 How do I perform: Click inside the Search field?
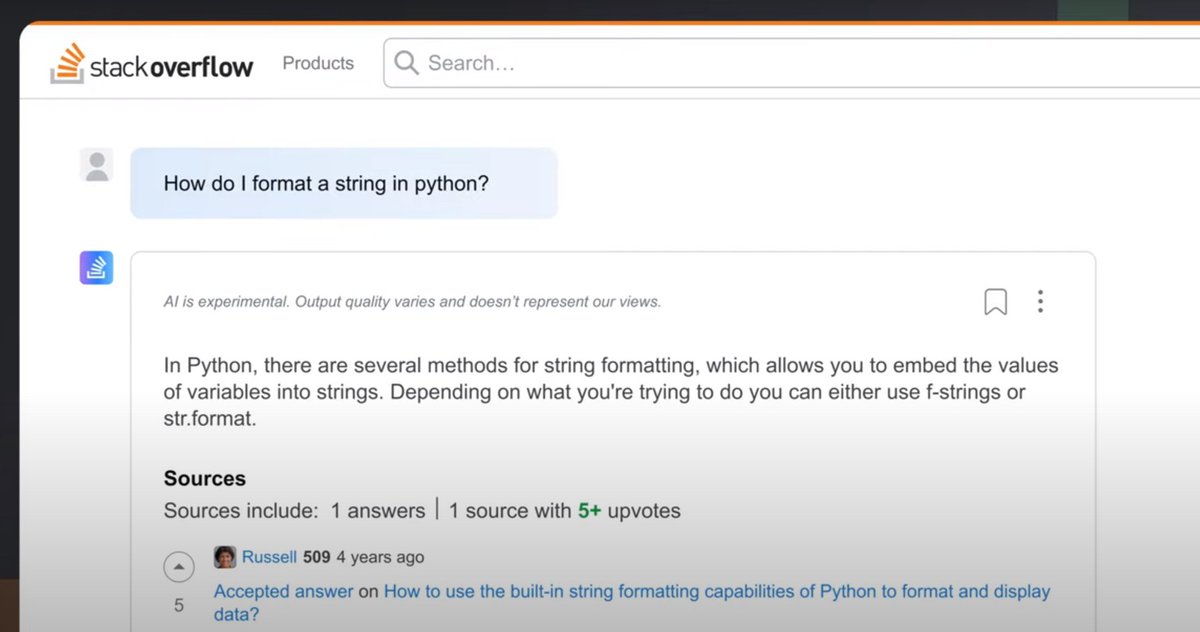(x=600, y=62)
